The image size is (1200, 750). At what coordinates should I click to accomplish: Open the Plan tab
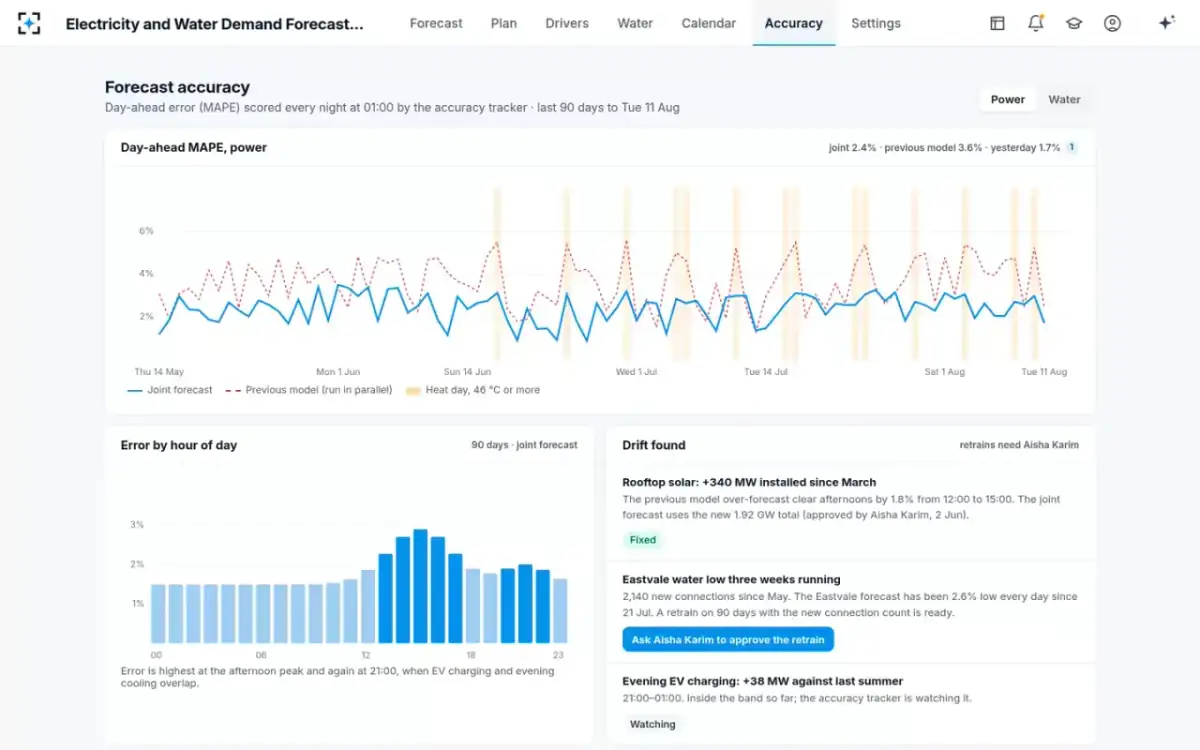click(504, 23)
